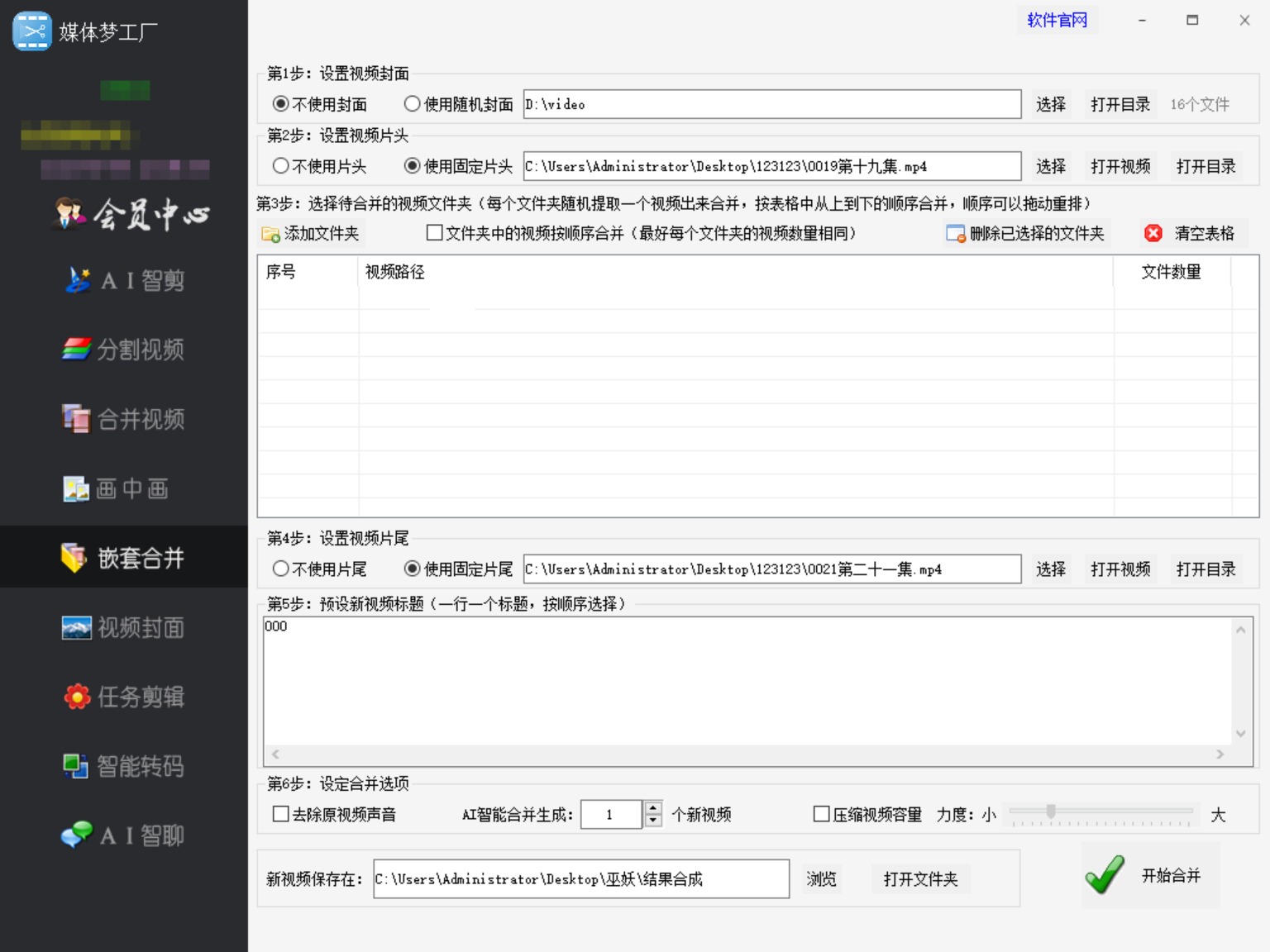Choose the 不使用片尾 radio option
Screen dimensions: 1270x952
(281, 569)
